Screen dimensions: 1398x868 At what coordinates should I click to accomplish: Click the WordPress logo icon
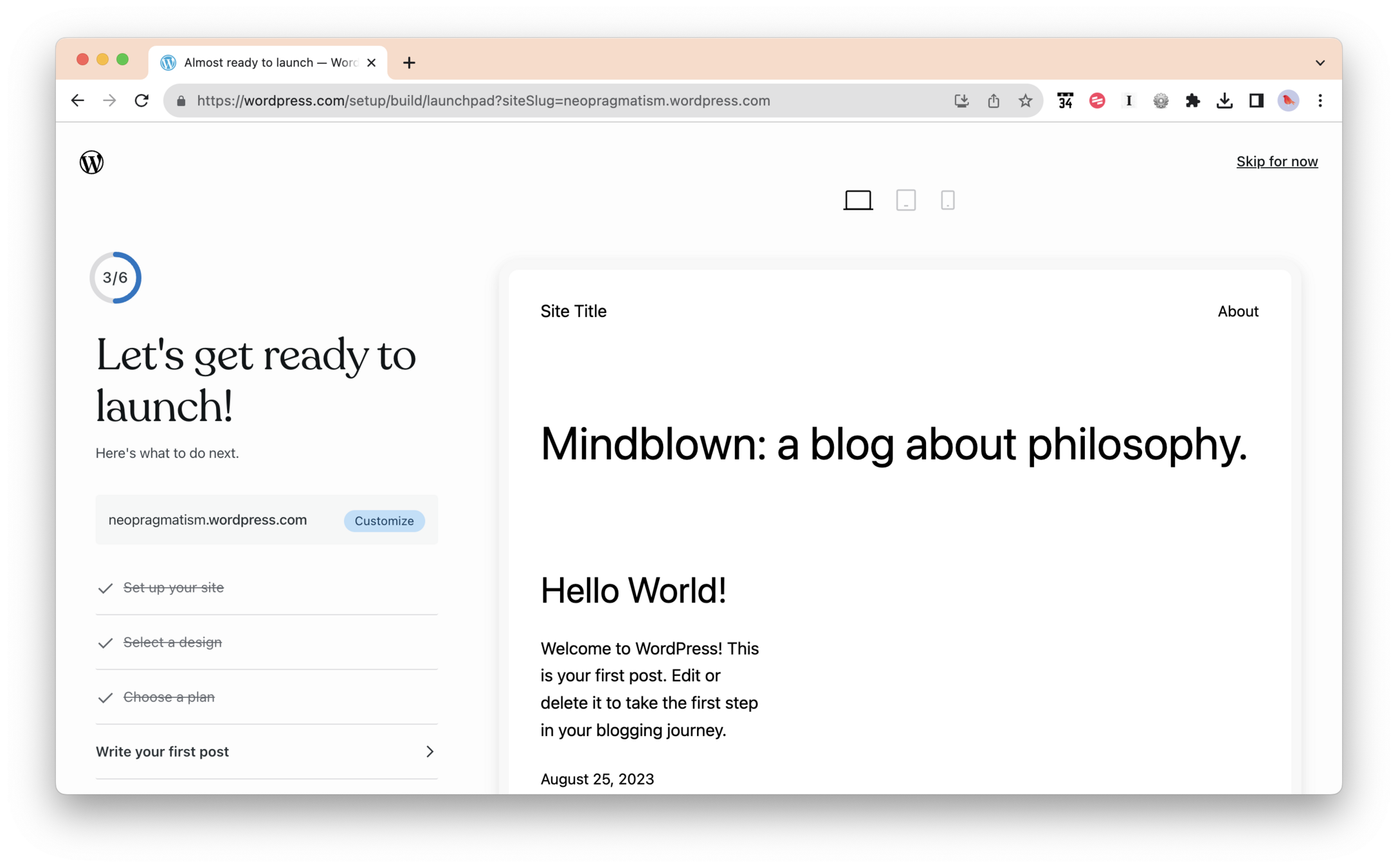click(x=91, y=162)
